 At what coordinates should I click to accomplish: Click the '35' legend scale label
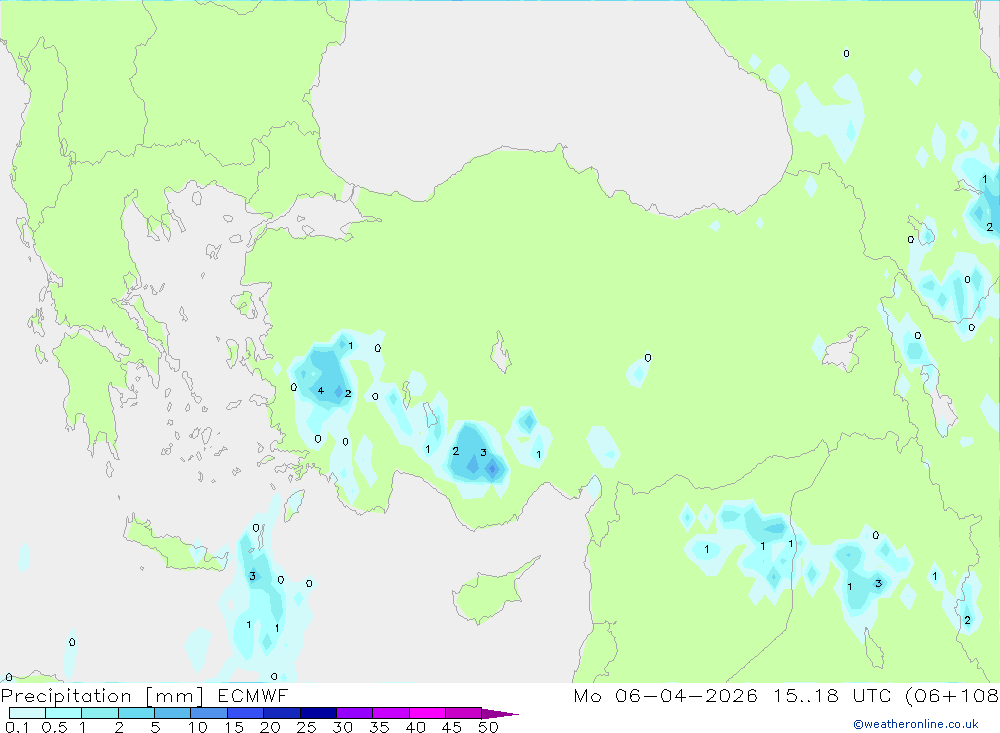coord(379,727)
